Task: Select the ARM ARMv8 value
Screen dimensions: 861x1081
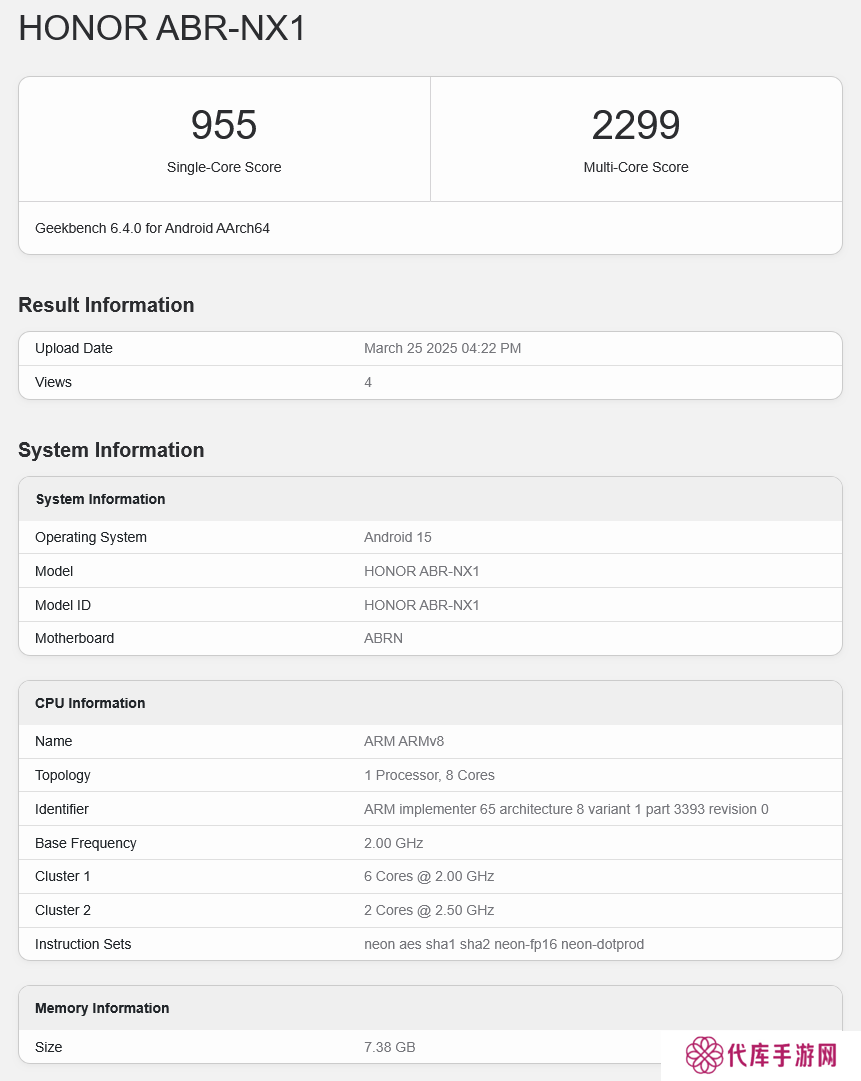Action: pyautogui.click(x=404, y=741)
